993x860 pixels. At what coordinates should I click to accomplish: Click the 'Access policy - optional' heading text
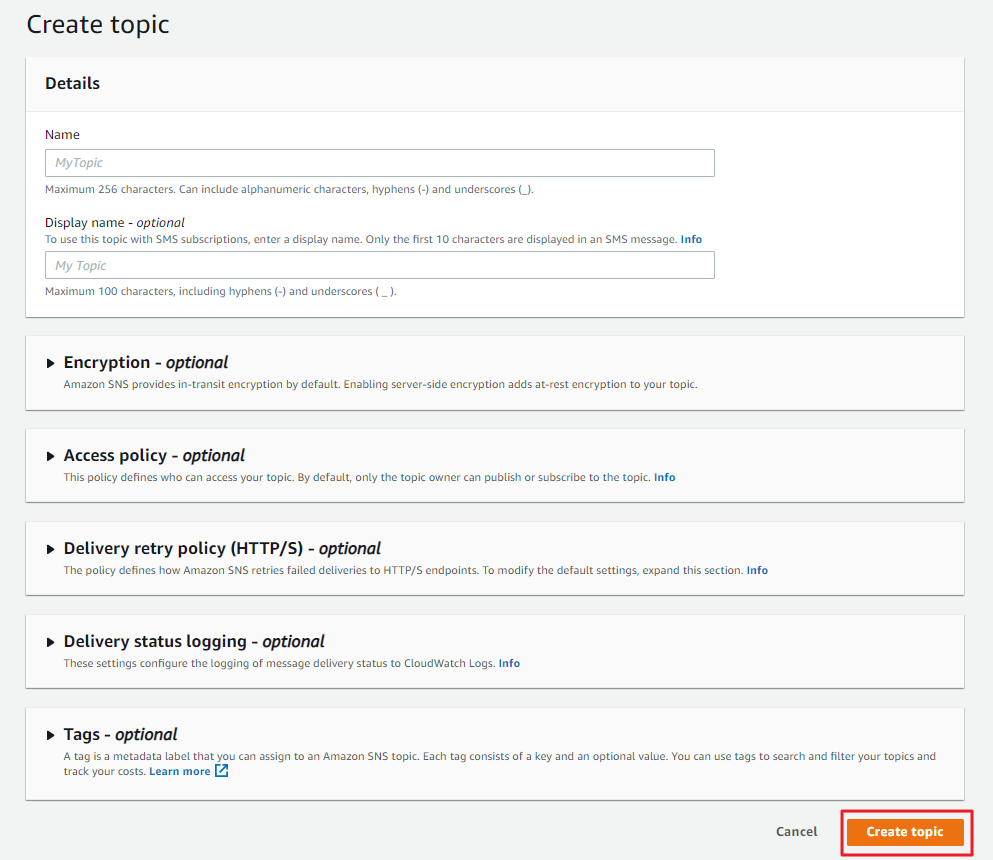[154, 456]
